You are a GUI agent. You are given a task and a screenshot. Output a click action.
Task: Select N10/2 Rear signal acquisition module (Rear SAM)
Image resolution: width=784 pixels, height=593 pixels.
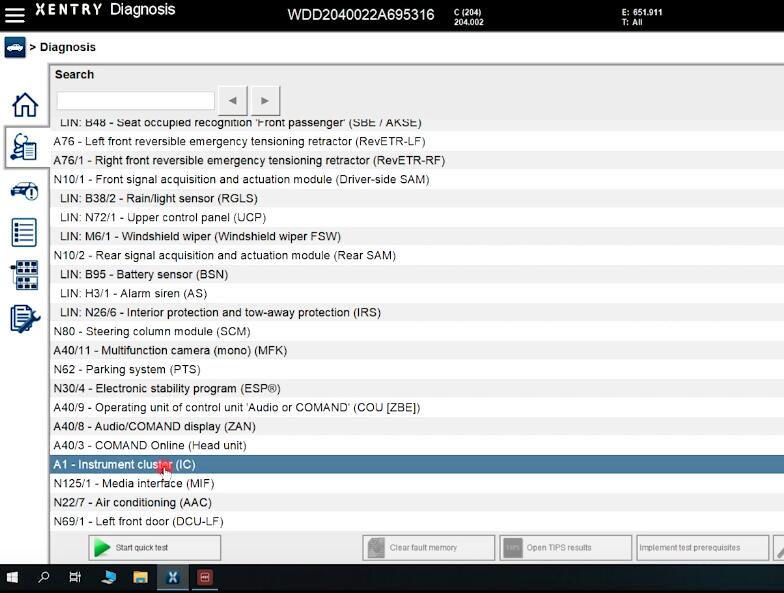click(x=417, y=256)
